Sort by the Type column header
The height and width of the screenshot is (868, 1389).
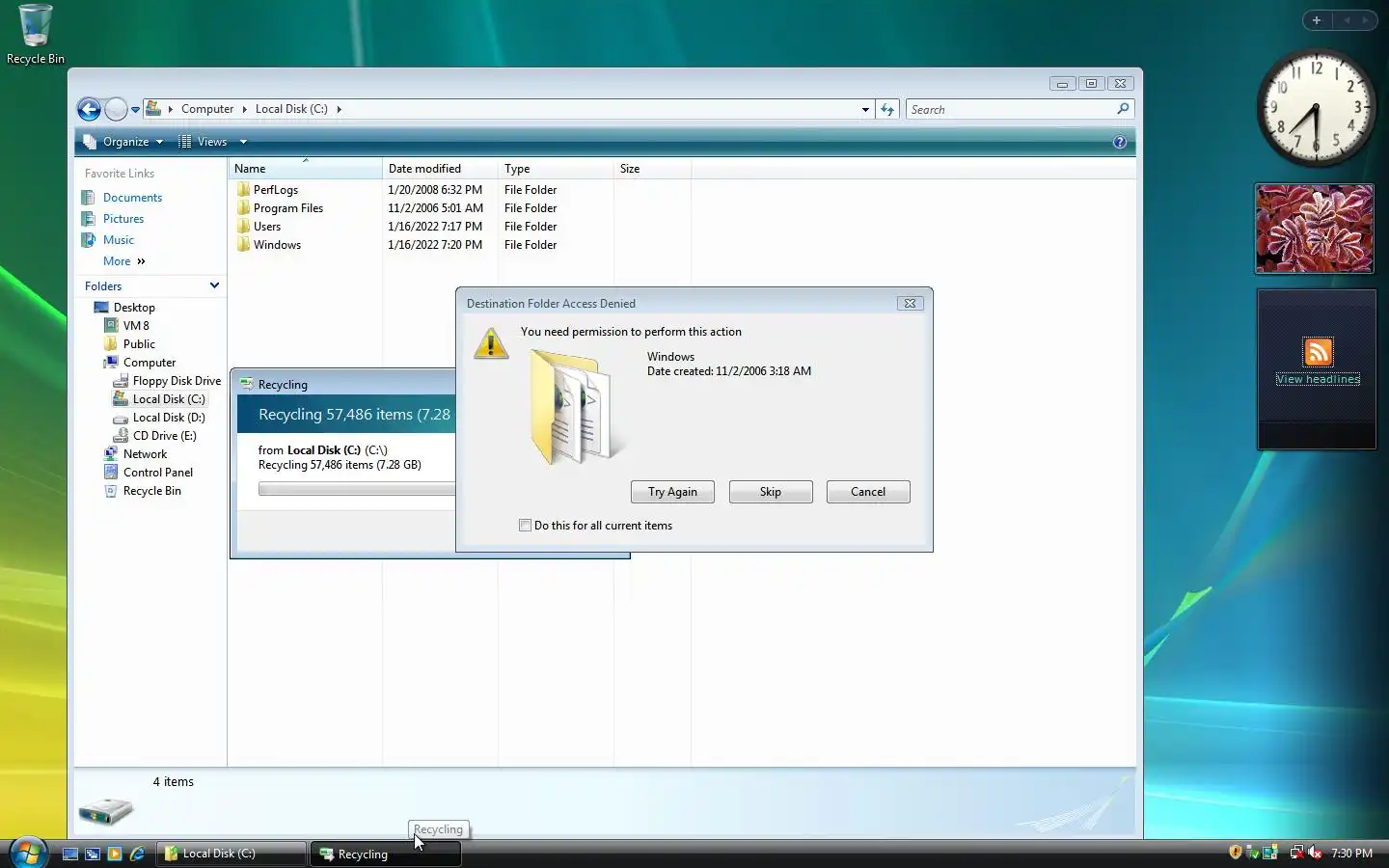pyautogui.click(x=556, y=169)
